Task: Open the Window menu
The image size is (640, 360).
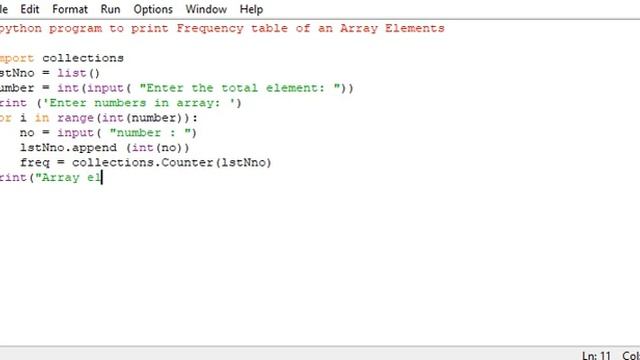Action: point(206,9)
